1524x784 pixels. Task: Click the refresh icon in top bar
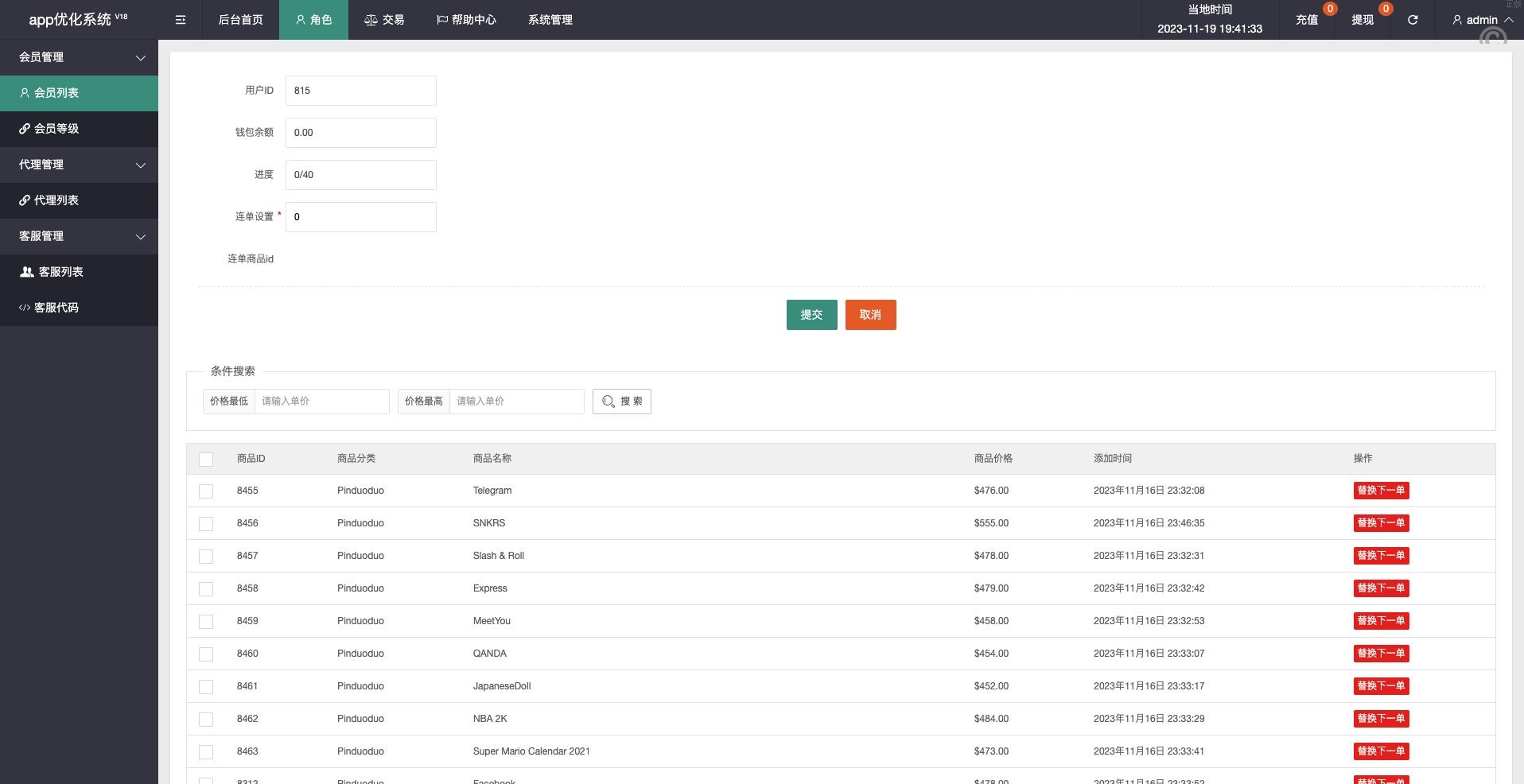tap(1413, 20)
